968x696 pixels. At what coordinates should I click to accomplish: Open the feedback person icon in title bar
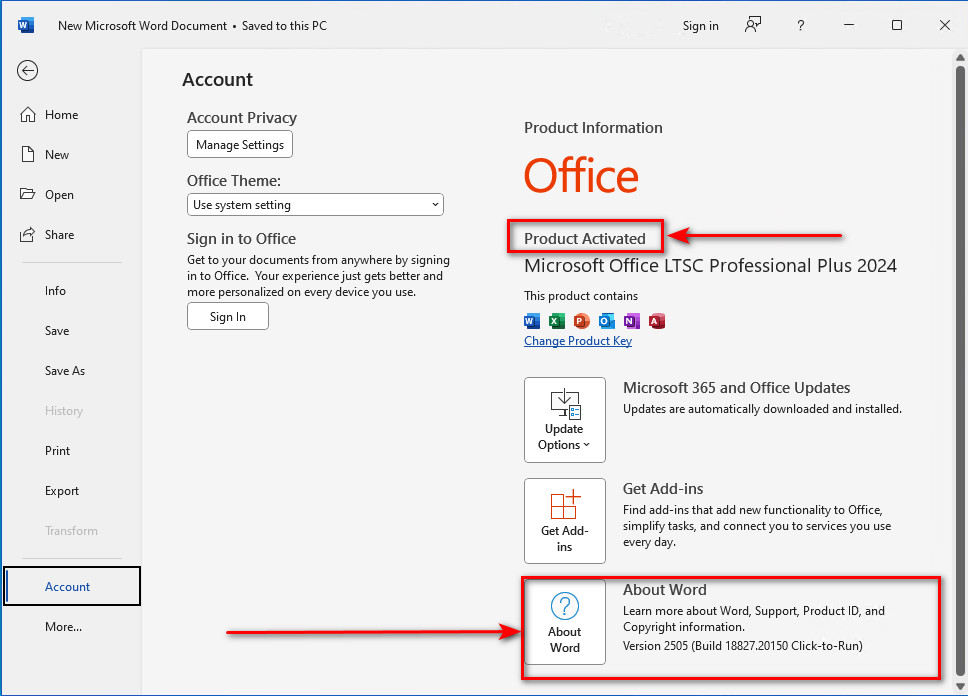753,25
